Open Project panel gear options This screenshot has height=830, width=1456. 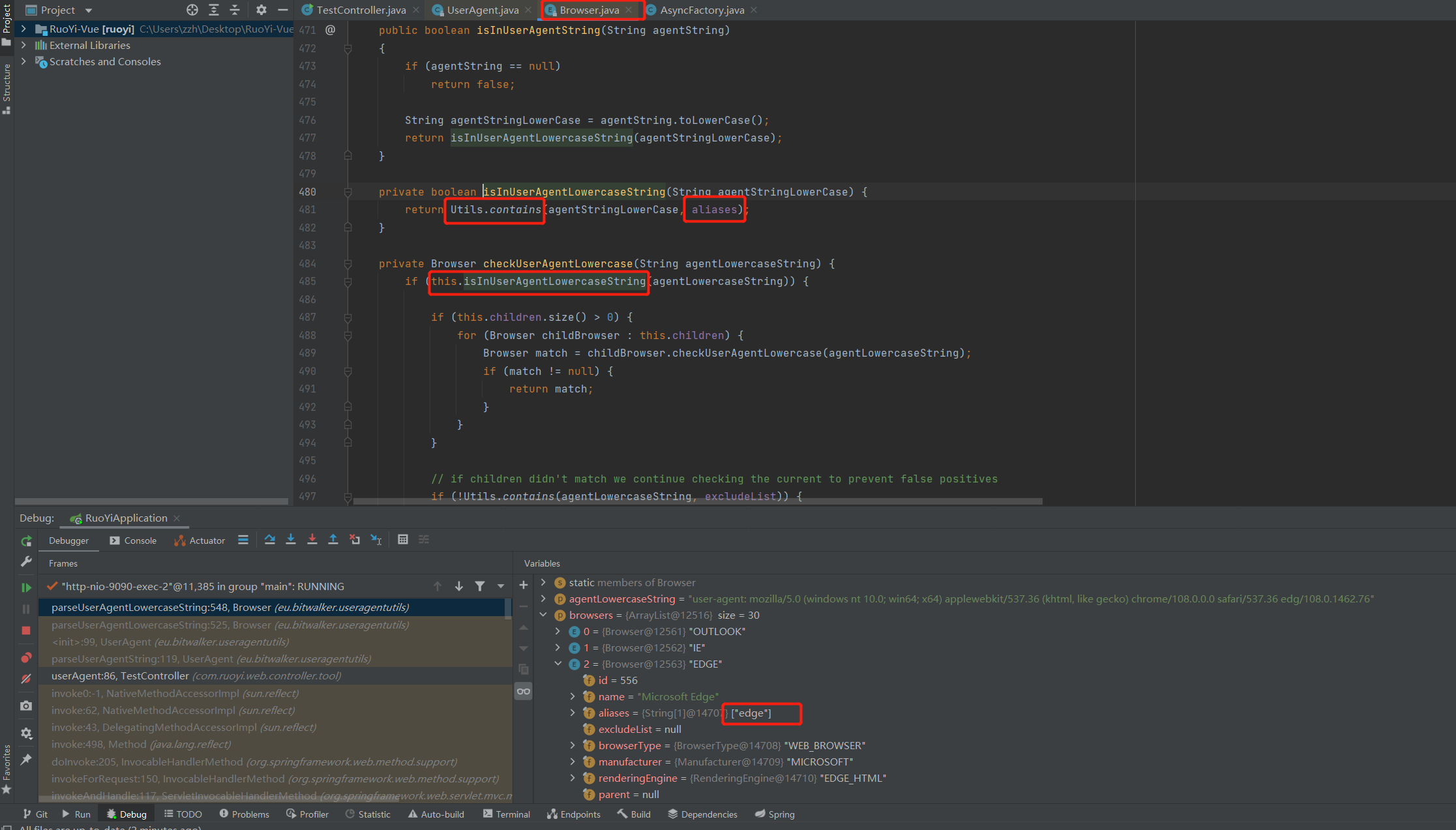click(x=261, y=10)
